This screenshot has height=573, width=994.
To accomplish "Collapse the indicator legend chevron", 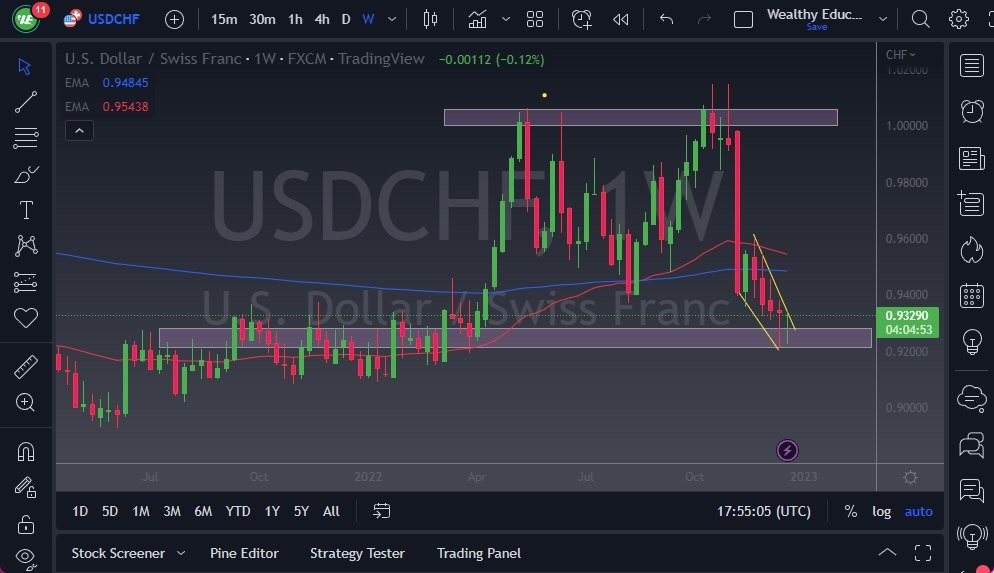I will 79,131.
